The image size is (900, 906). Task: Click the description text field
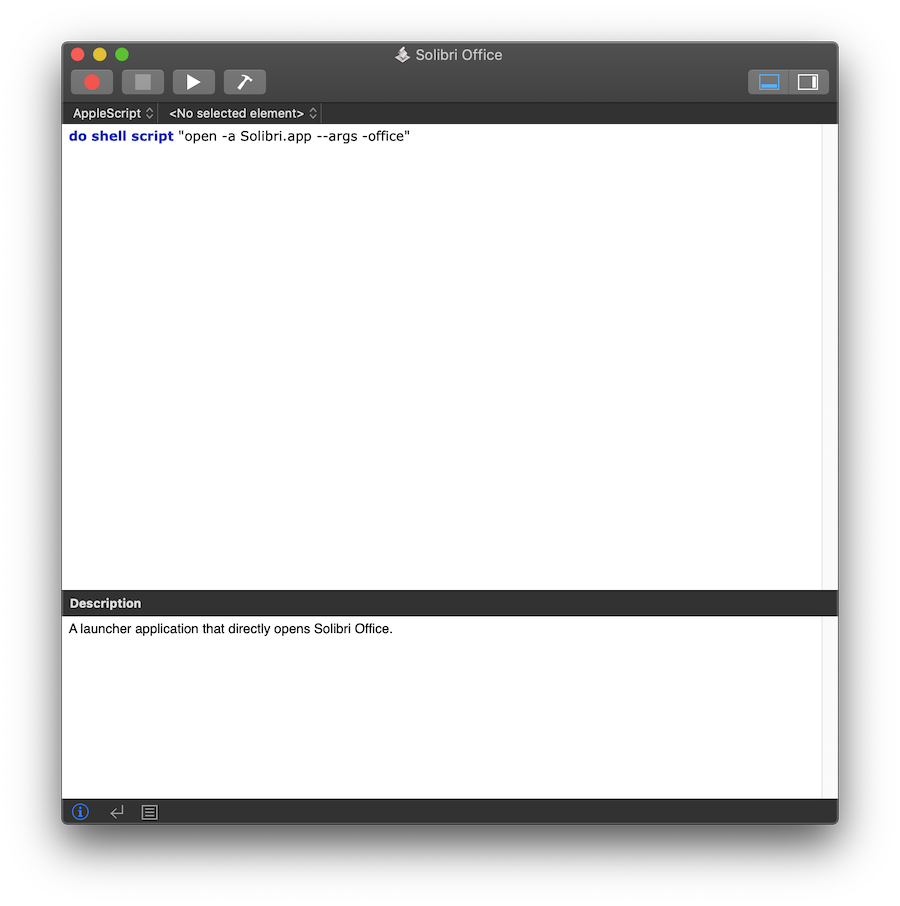[x=441, y=707]
